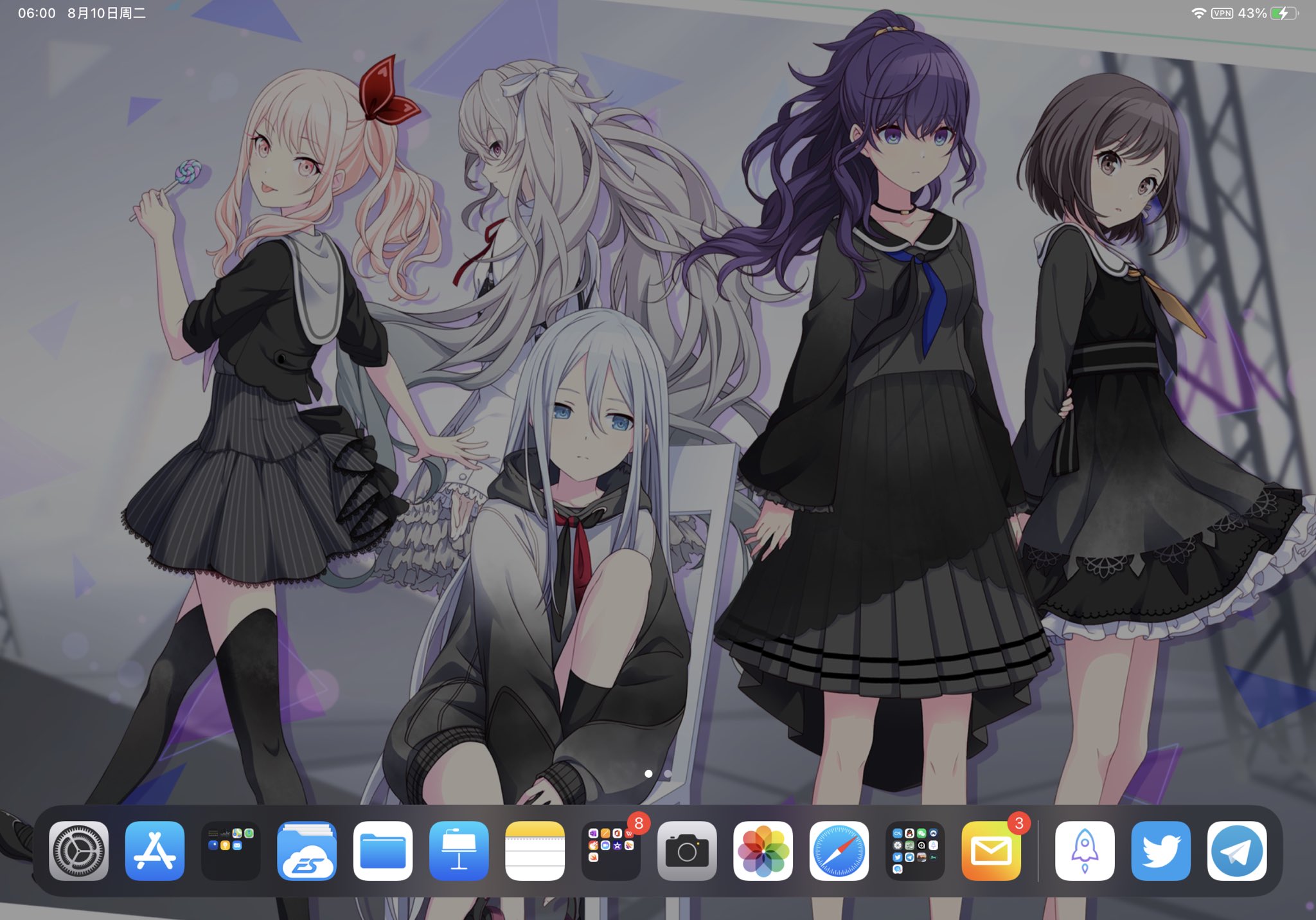Open ES File Explorer app

point(307,851)
